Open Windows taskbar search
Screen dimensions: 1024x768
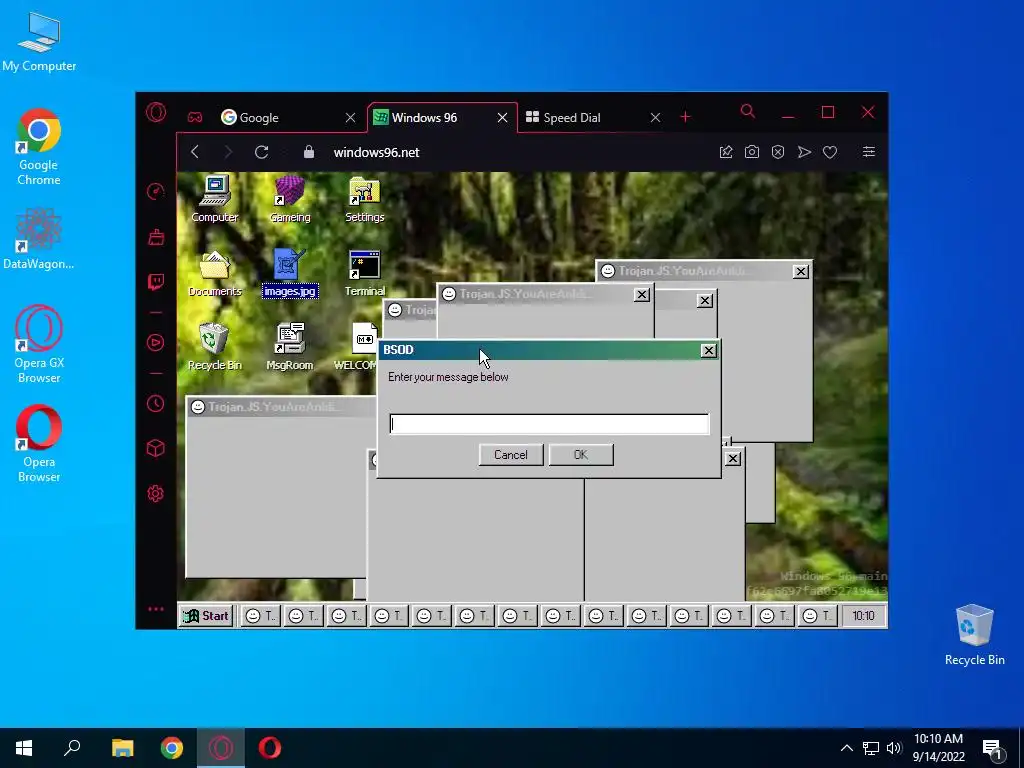tap(72, 748)
